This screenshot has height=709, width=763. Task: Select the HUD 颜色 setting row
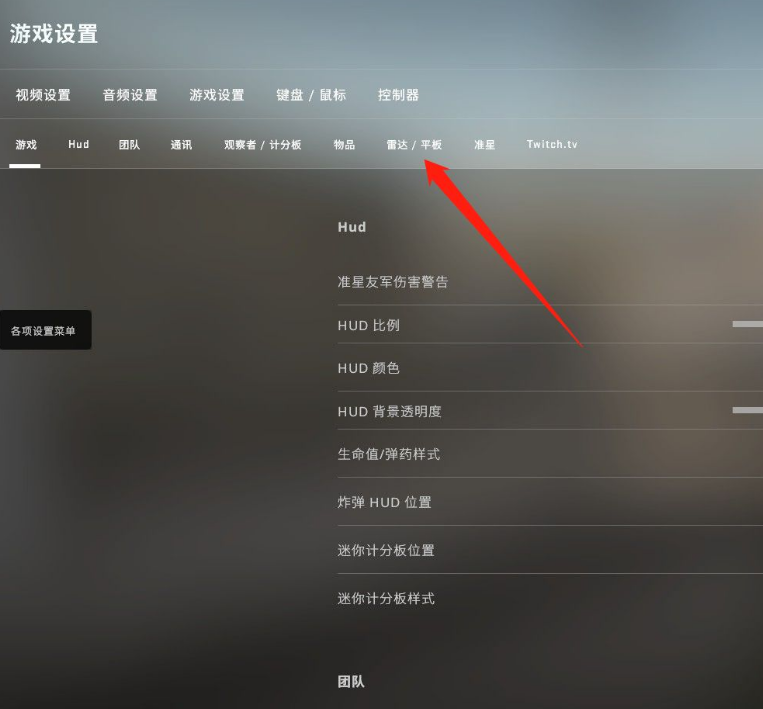pyautogui.click(x=550, y=368)
